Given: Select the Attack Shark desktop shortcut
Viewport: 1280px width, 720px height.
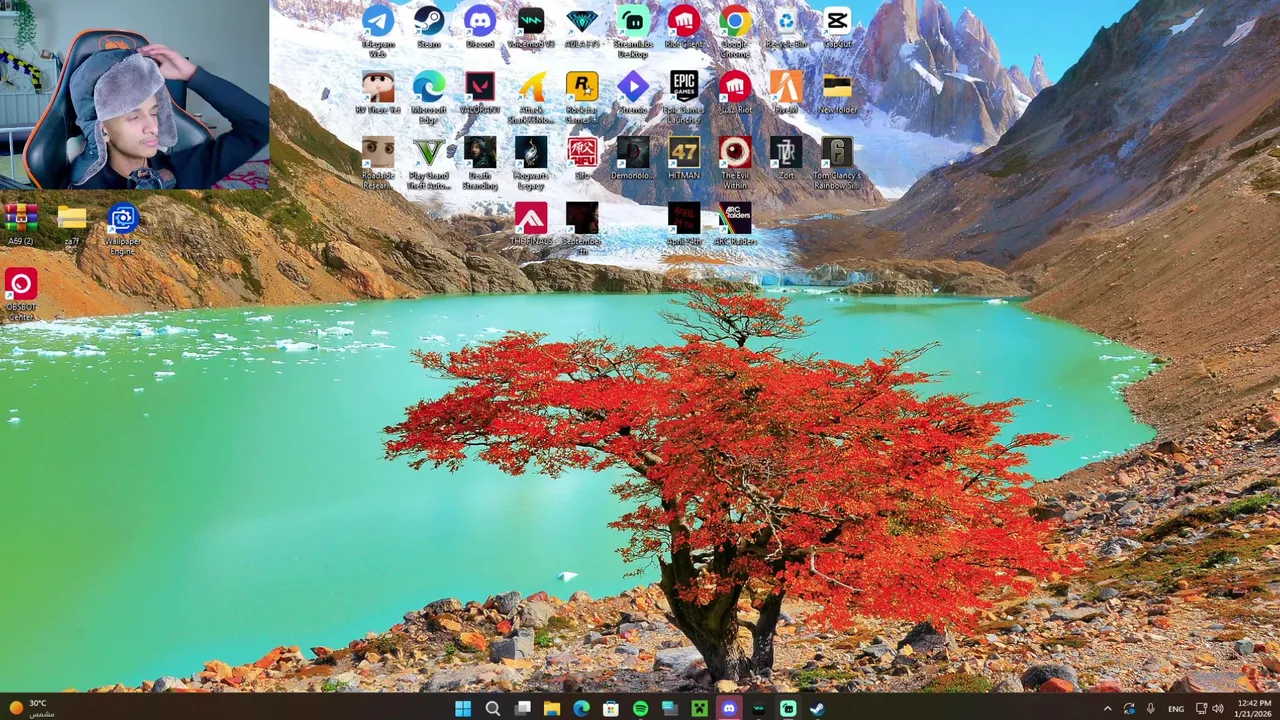Looking at the screenshot, I should pyautogui.click(x=531, y=95).
